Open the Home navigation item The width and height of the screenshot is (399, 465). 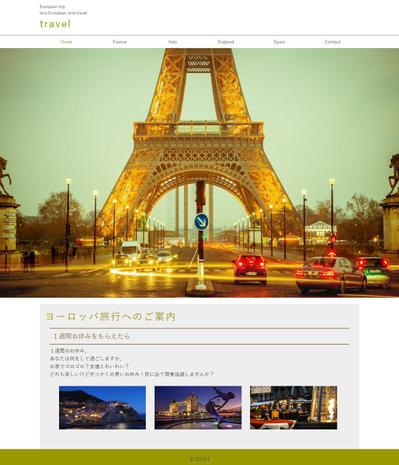click(x=66, y=42)
